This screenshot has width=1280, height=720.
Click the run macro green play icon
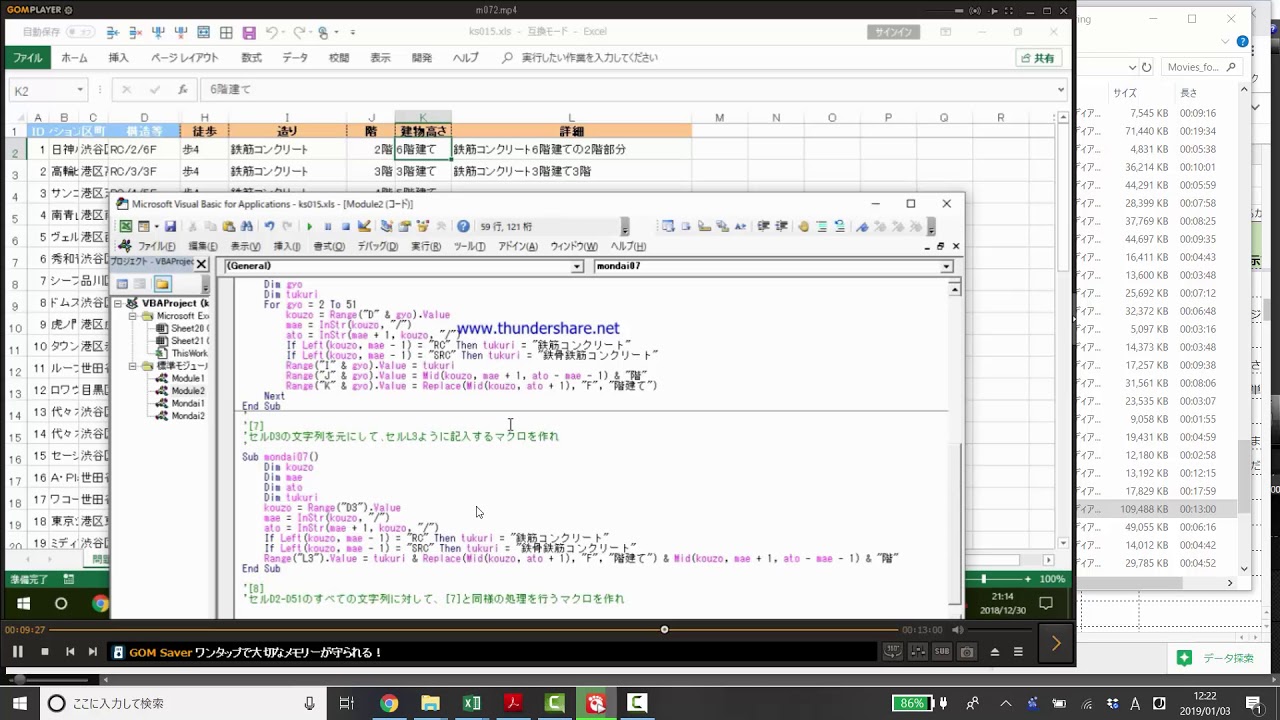[x=309, y=227]
